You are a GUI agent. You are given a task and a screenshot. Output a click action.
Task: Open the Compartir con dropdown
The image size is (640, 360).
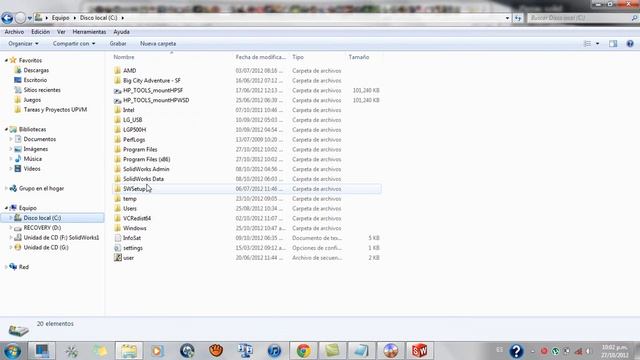[74, 44]
